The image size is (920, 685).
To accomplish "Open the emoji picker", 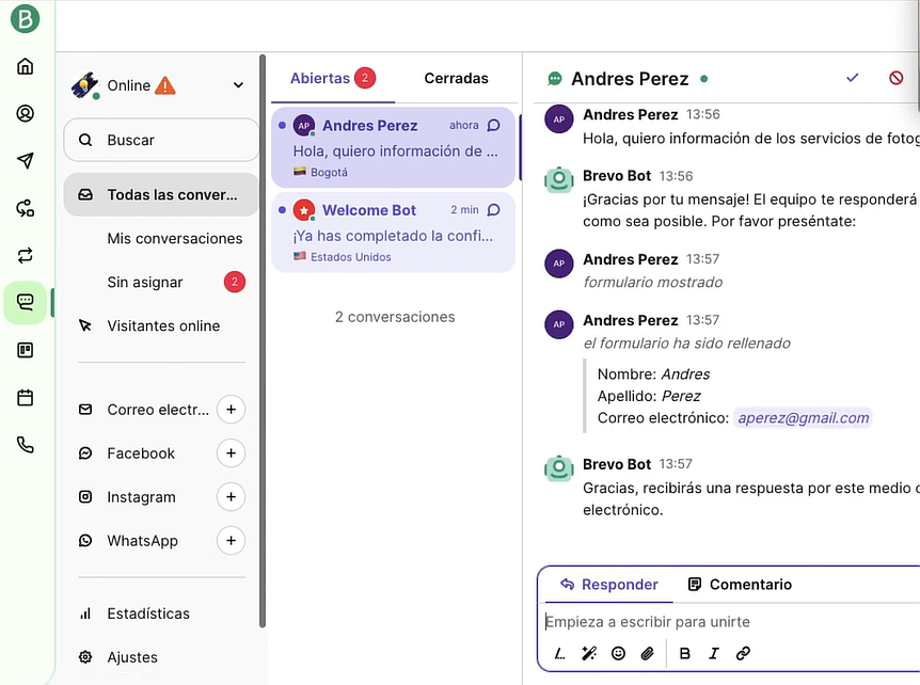I will click(x=618, y=653).
